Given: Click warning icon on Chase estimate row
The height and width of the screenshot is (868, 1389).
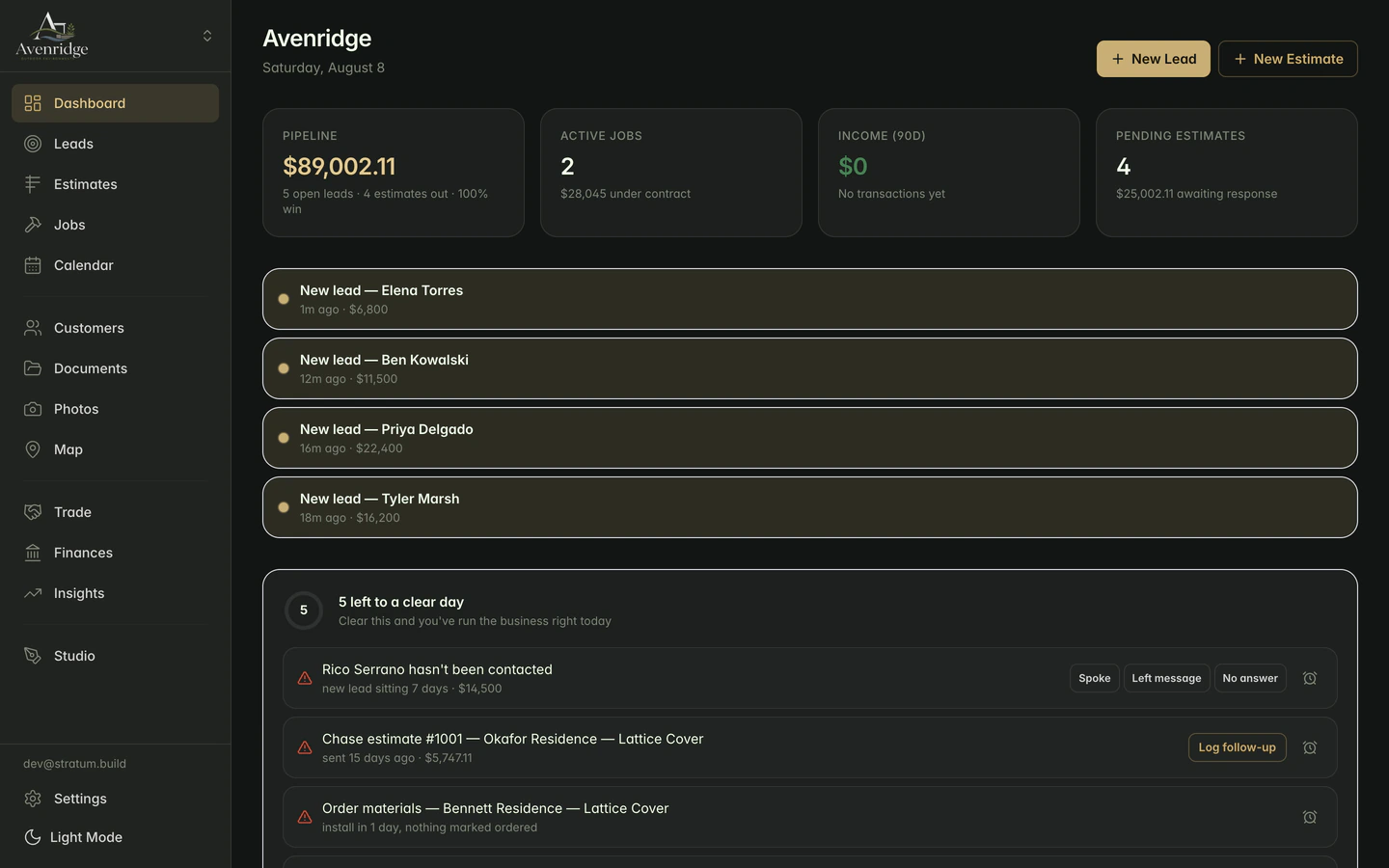Looking at the screenshot, I should pyautogui.click(x=305, y=747).
